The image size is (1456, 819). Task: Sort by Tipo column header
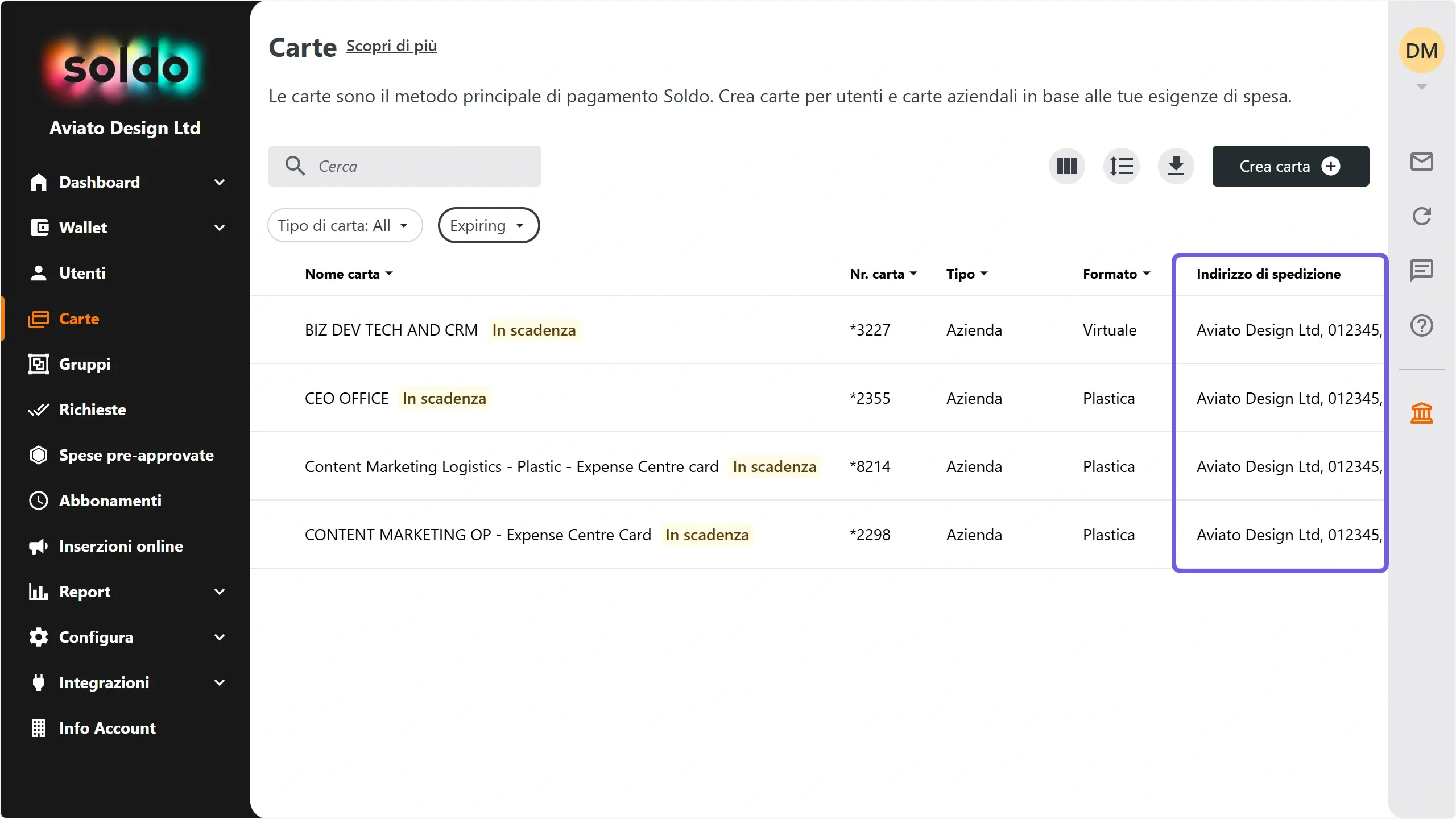coord(966,274)
